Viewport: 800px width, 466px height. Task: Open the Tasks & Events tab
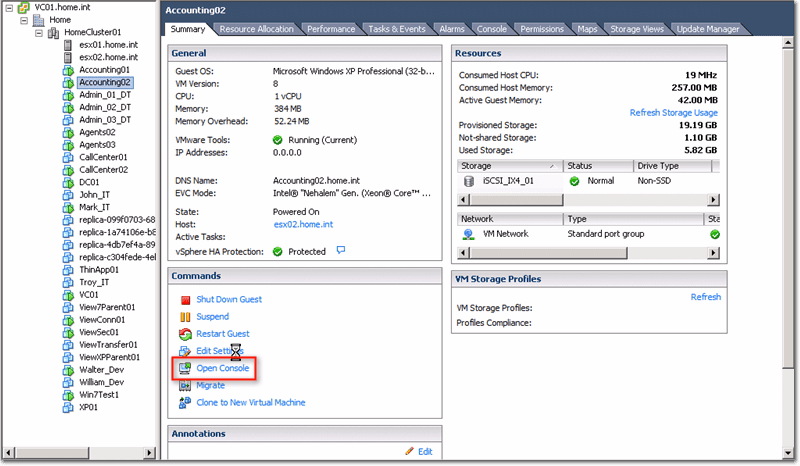click(397, 29)
